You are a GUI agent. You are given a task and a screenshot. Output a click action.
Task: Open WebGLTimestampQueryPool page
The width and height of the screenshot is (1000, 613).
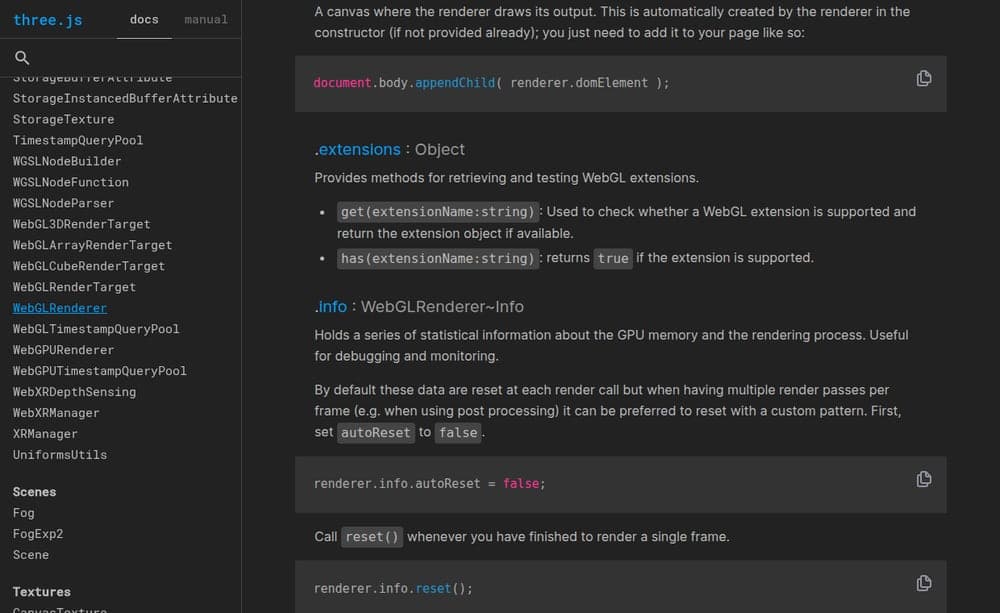tap(96, 329)
